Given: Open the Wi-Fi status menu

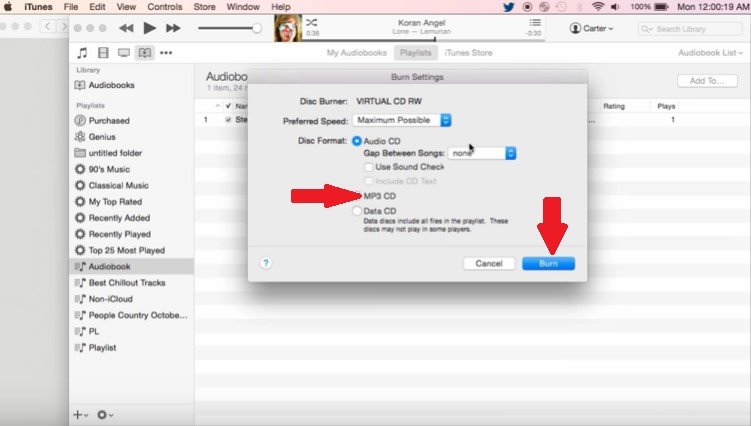Looking at the screenshot, I should tap(598, 7).
